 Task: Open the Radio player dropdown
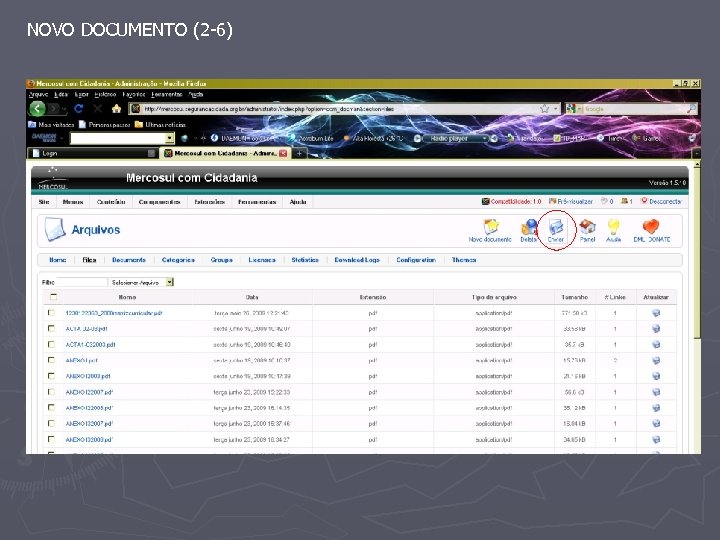[484, 138]
